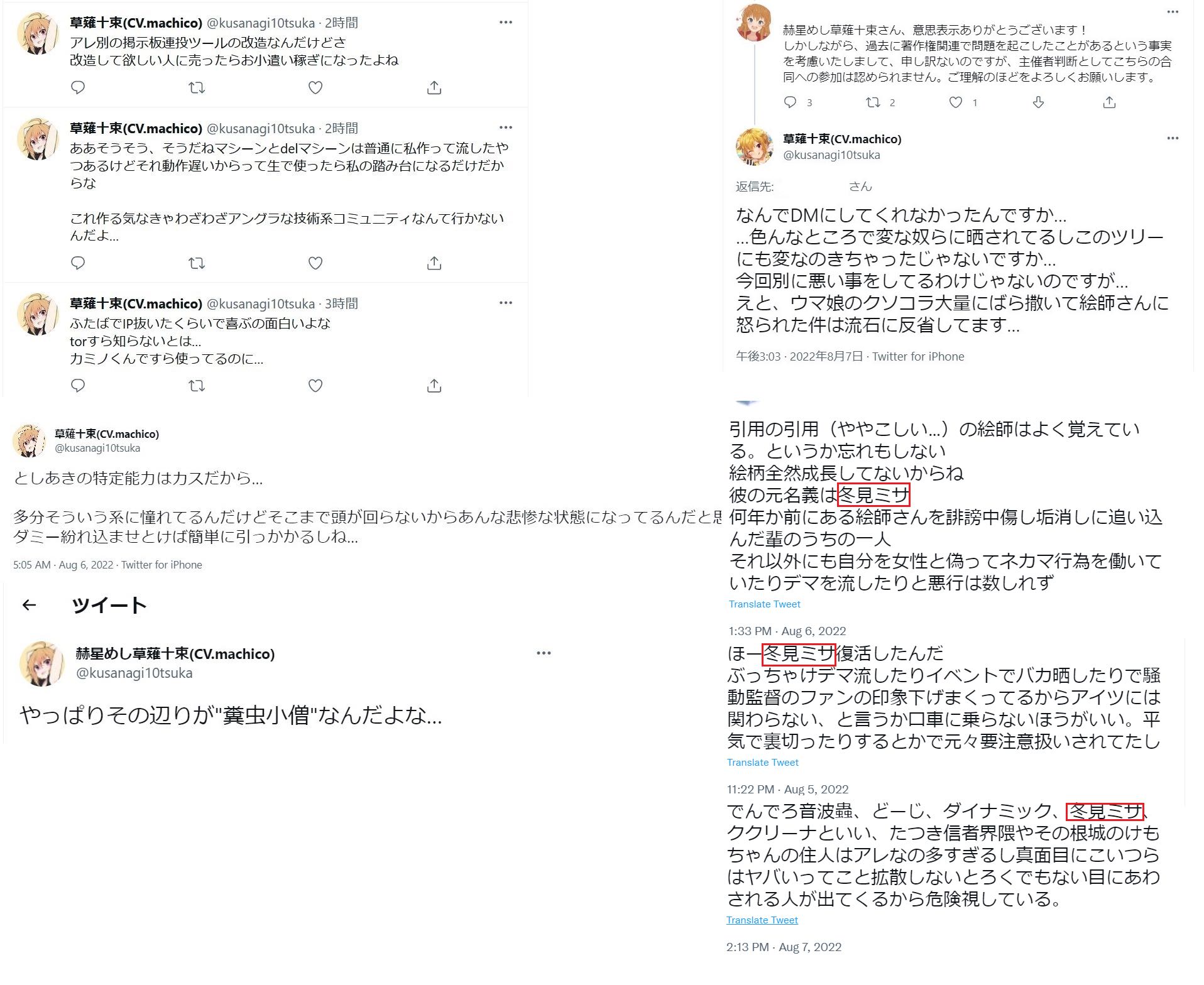Click Translate Tweet under 1:33 PM tweet text
The image size is (1204, 985).
[x=764, y=604]
